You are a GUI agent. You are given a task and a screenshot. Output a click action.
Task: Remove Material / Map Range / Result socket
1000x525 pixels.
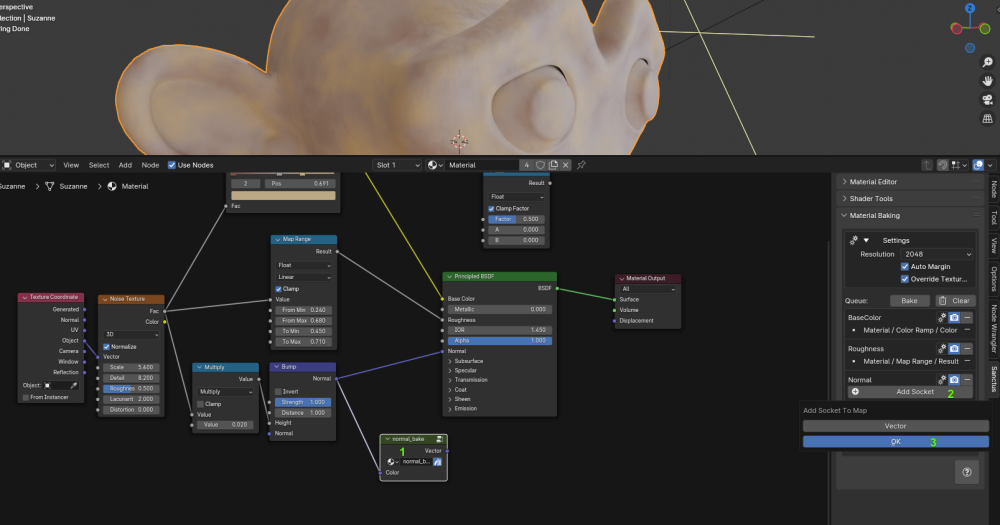(x=967, y=361)
